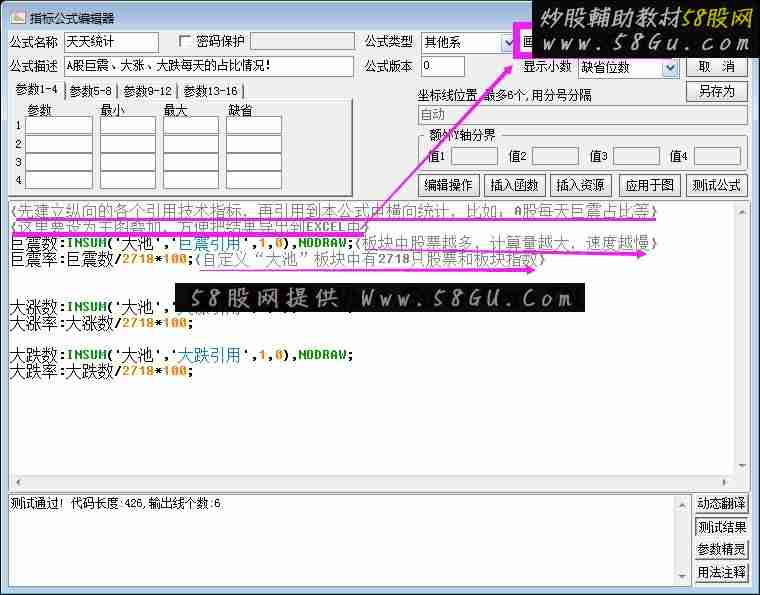
Task: Click the code line 大涨率:大涨数/2718*100
Action: tap(101, 323)
